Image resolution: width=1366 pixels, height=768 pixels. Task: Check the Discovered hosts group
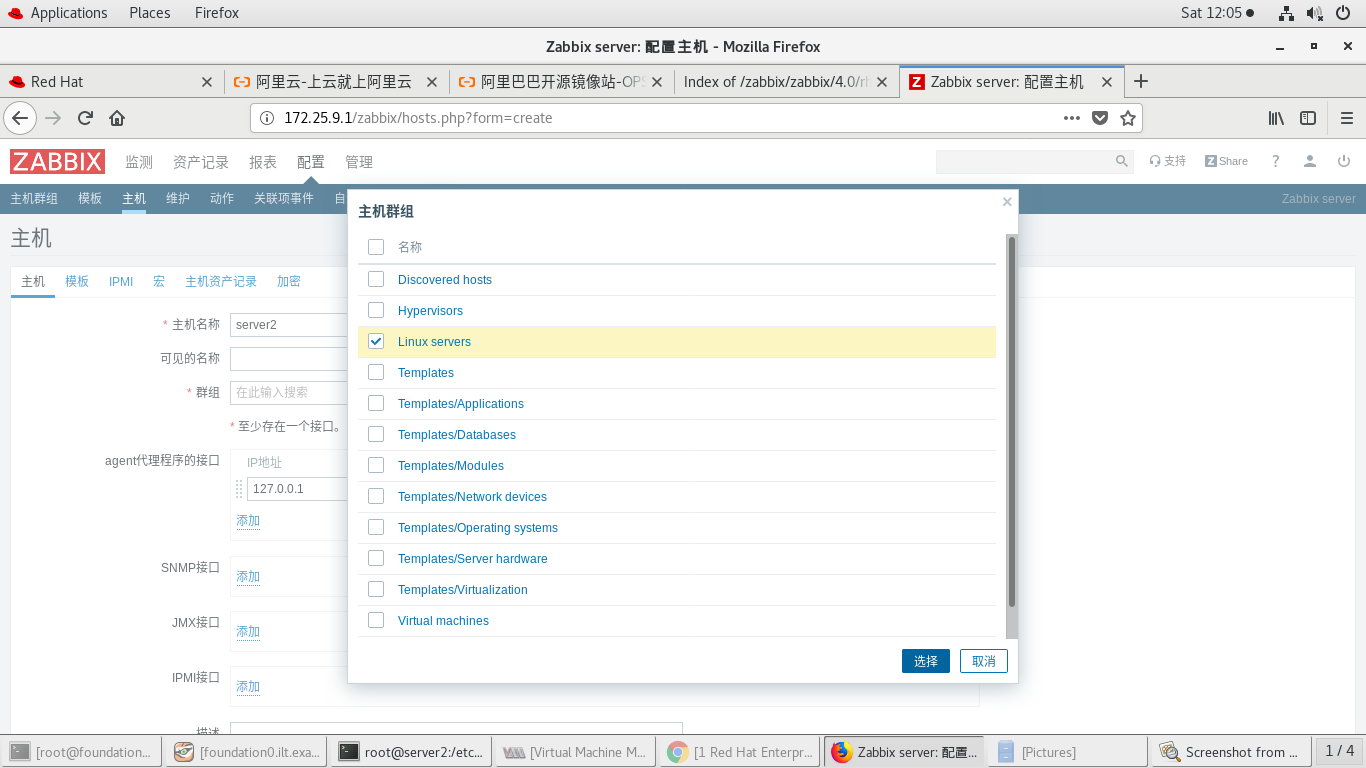click(x=375, y=279)
